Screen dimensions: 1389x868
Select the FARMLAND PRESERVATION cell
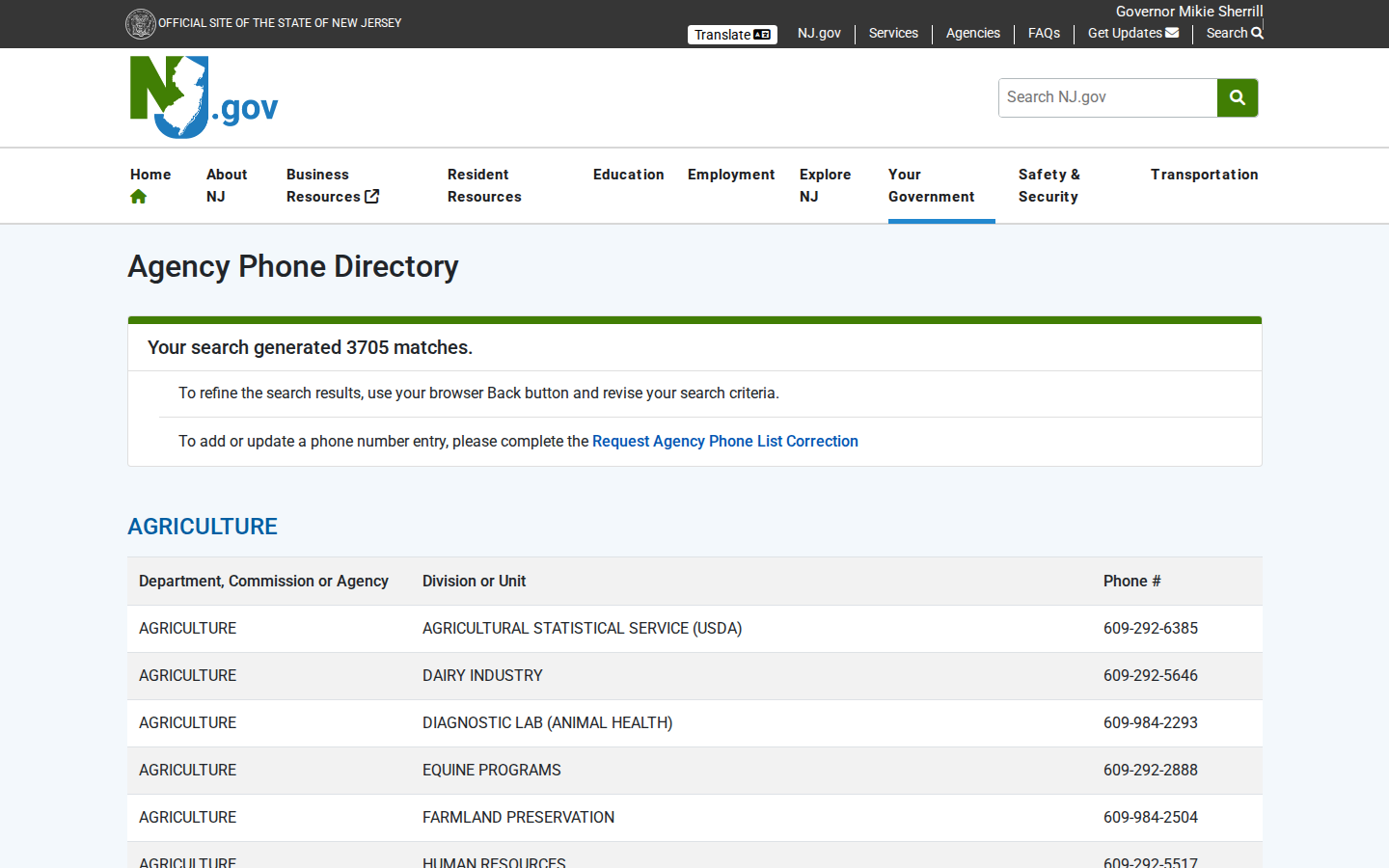[519, 817]
